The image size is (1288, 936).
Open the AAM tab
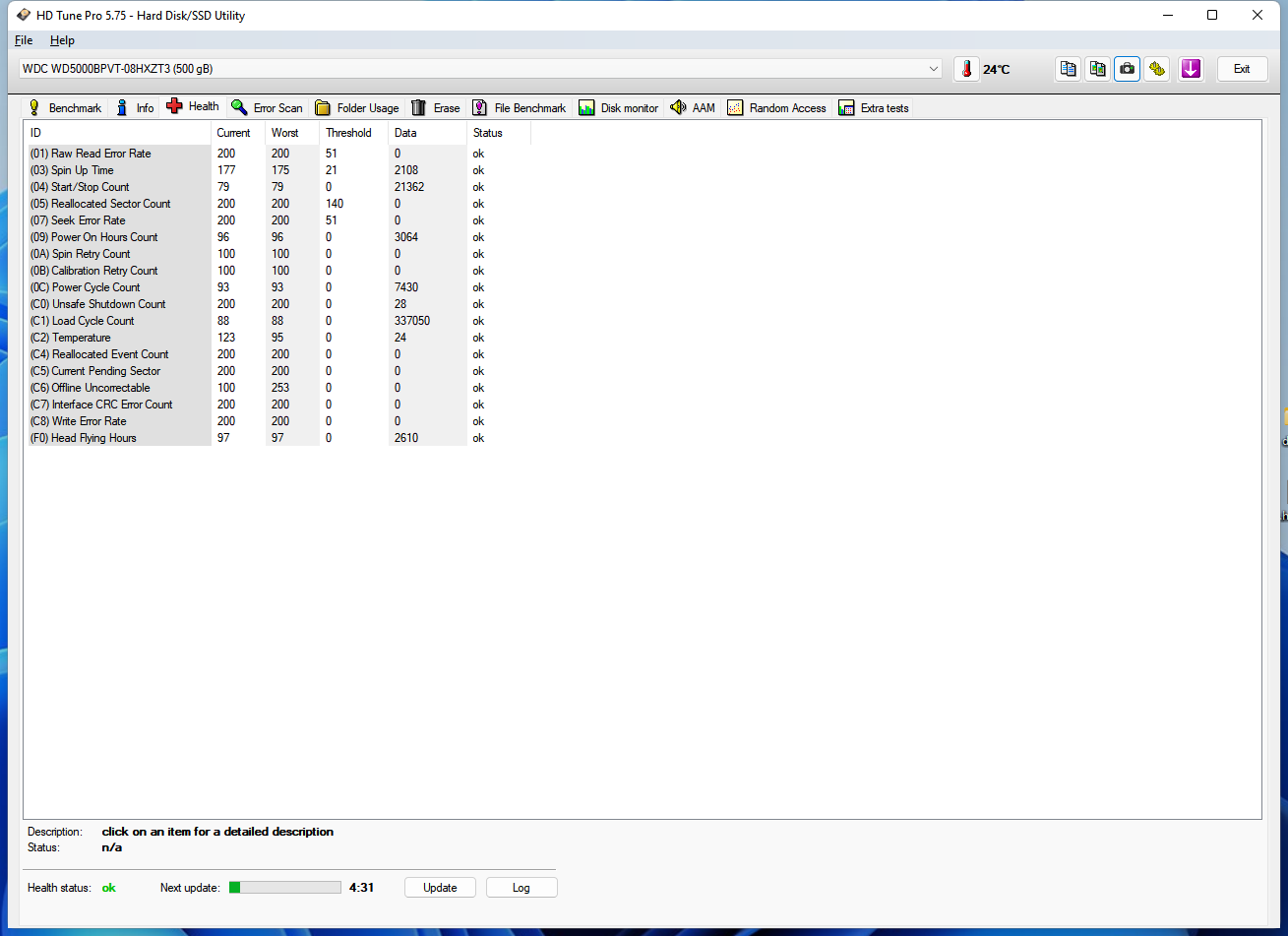(x=693, y=108)
